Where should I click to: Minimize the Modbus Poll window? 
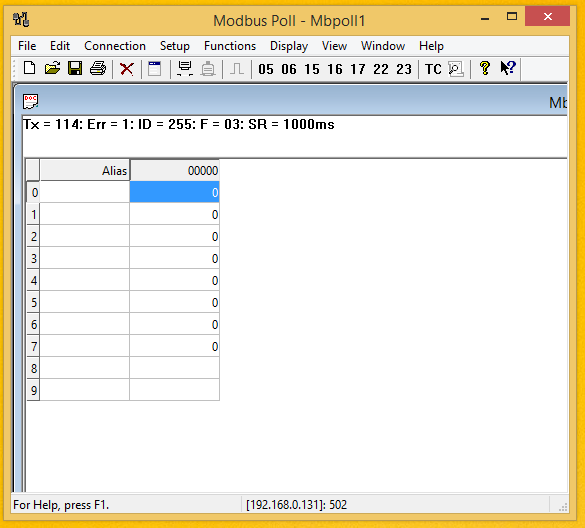coord(485,17)
